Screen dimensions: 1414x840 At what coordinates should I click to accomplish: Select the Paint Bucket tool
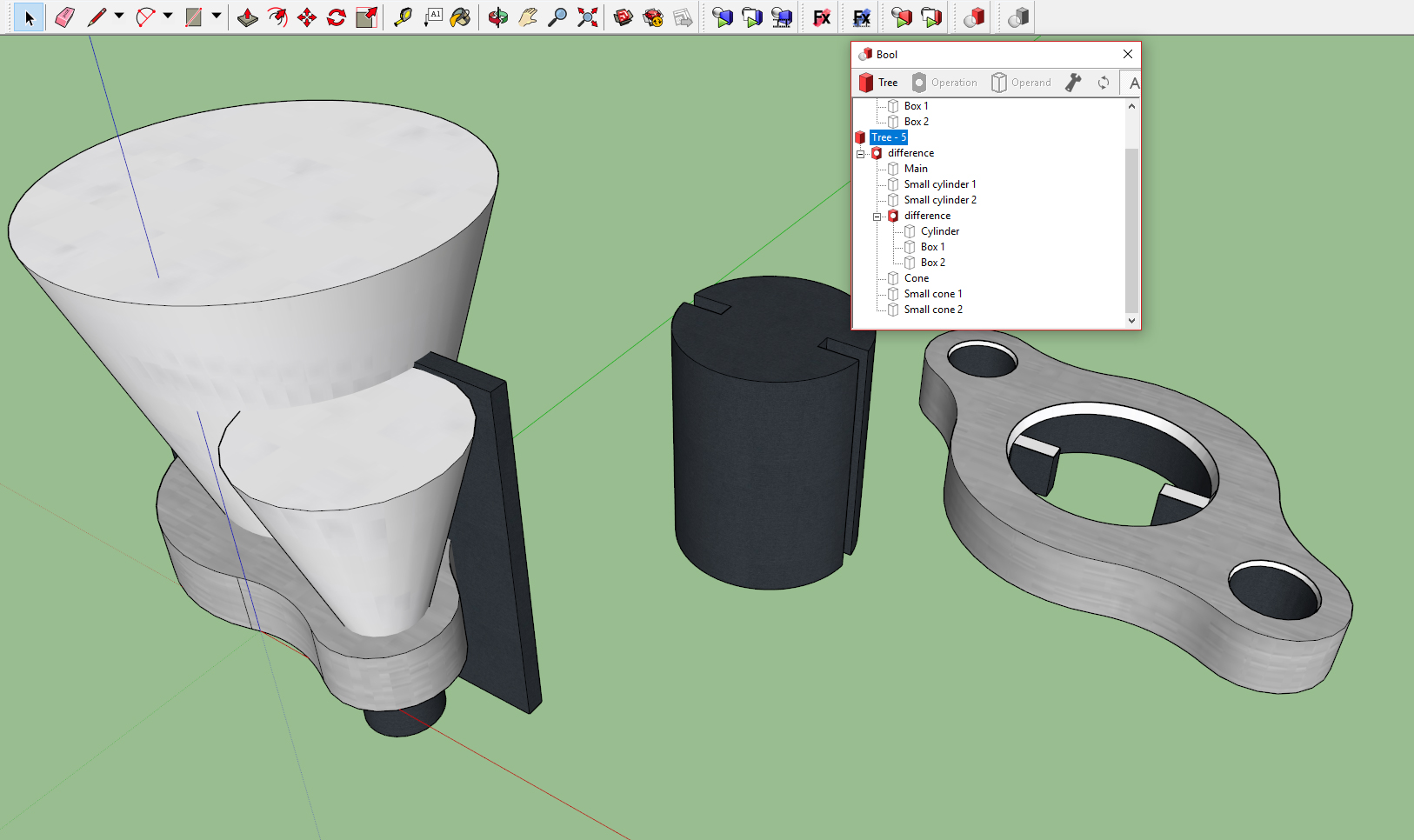pyautogui.click(x=461, y=17)
